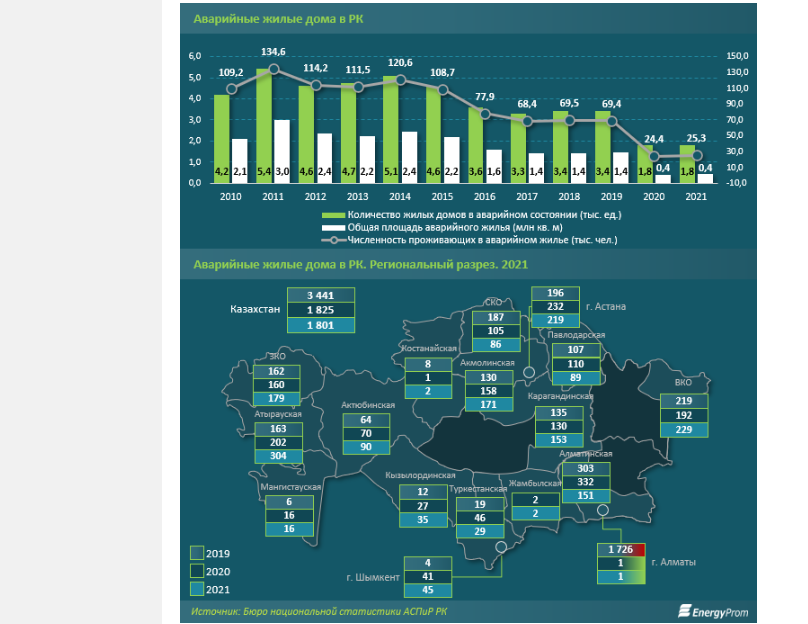Screen dimensions: 808x624
Task: Click ZKO's 2021 value 179
Action: [x=276, y=398]
